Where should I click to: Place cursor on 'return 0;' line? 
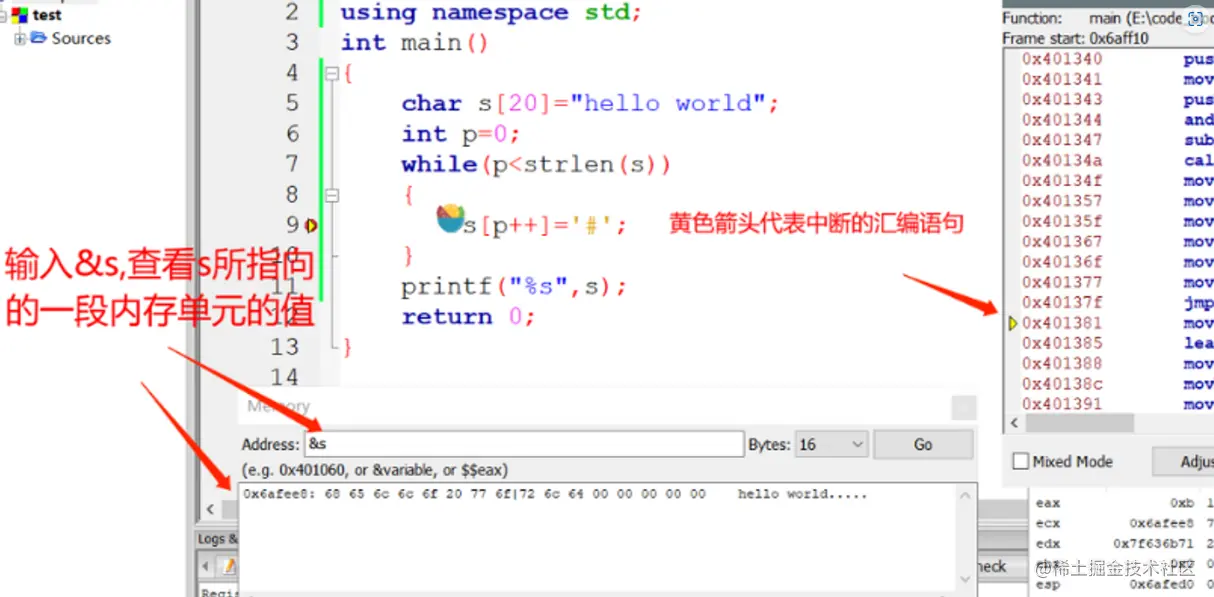click(x=468, y=317)
